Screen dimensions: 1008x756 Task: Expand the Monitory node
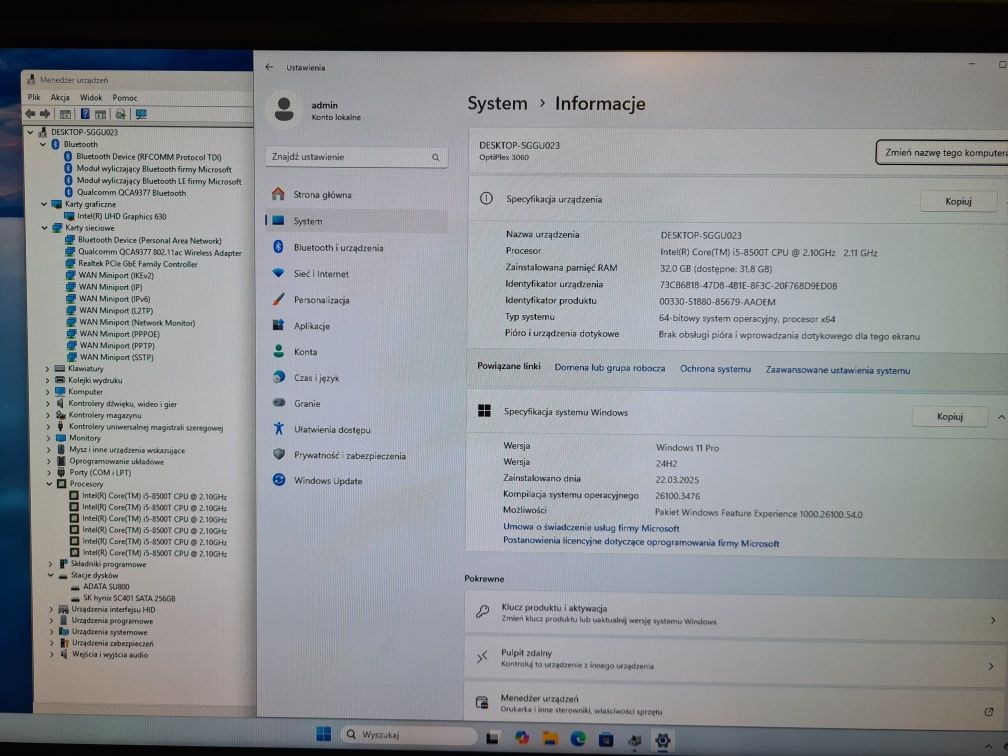[48, 438]
